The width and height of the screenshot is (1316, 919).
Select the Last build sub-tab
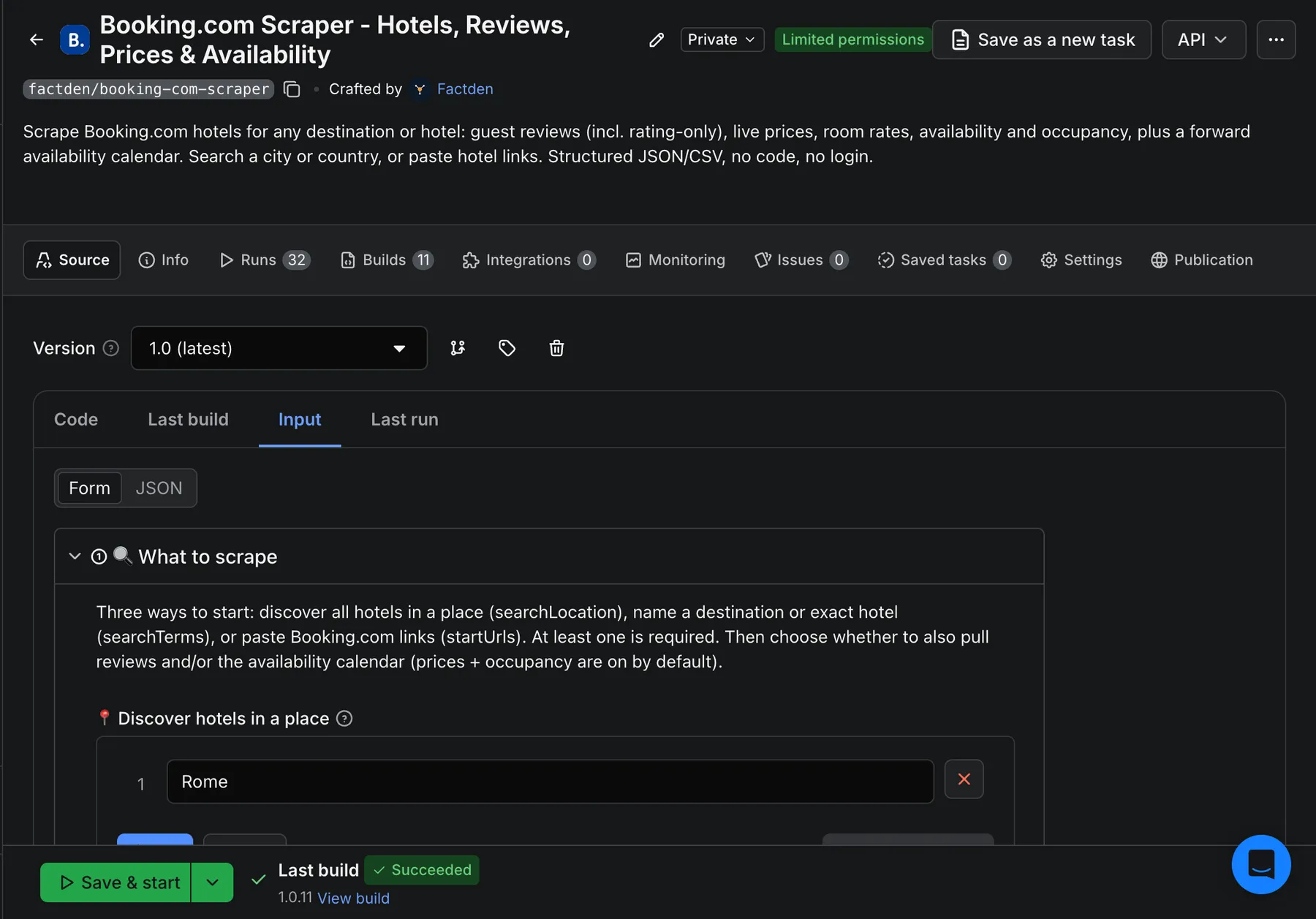click(188, 420)
